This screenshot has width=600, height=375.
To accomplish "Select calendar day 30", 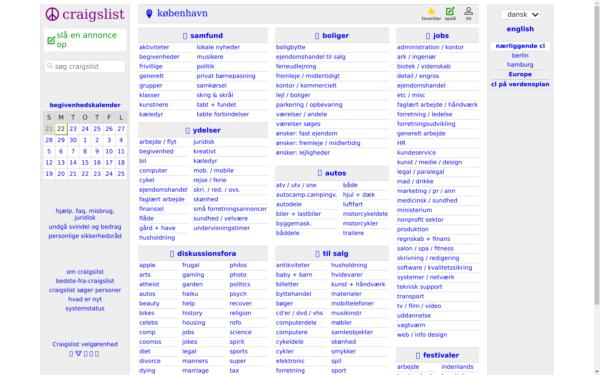I will coord(73,140).
